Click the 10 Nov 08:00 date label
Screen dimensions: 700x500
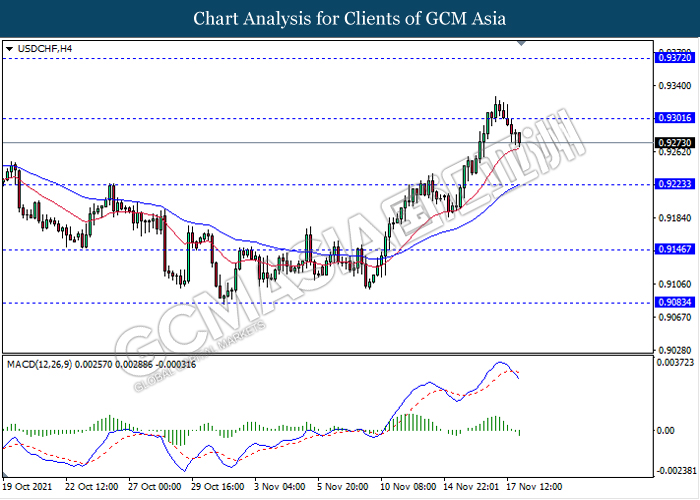[x=408, y=487]
